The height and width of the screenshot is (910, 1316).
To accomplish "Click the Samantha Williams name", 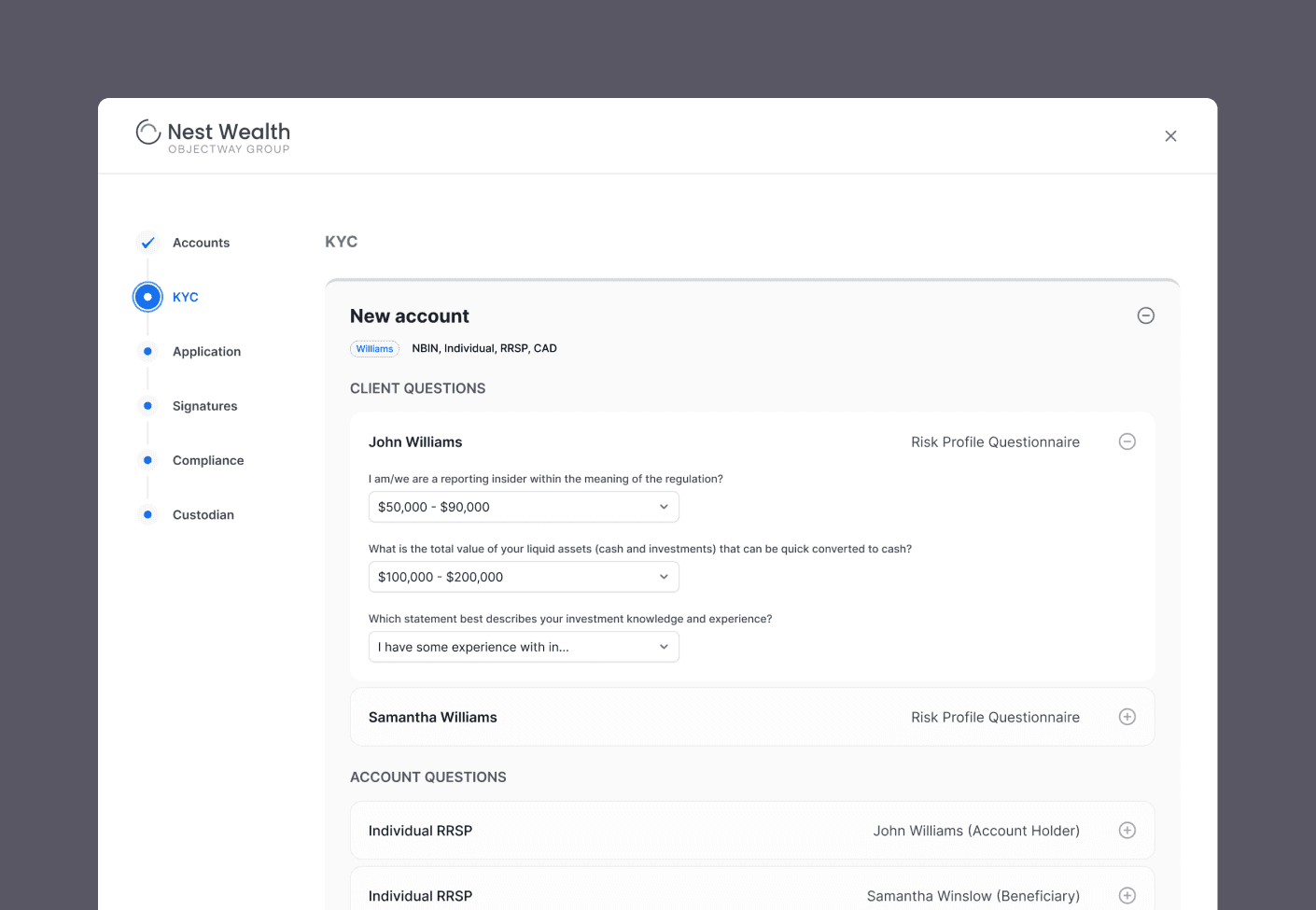I will click(432, 718).
